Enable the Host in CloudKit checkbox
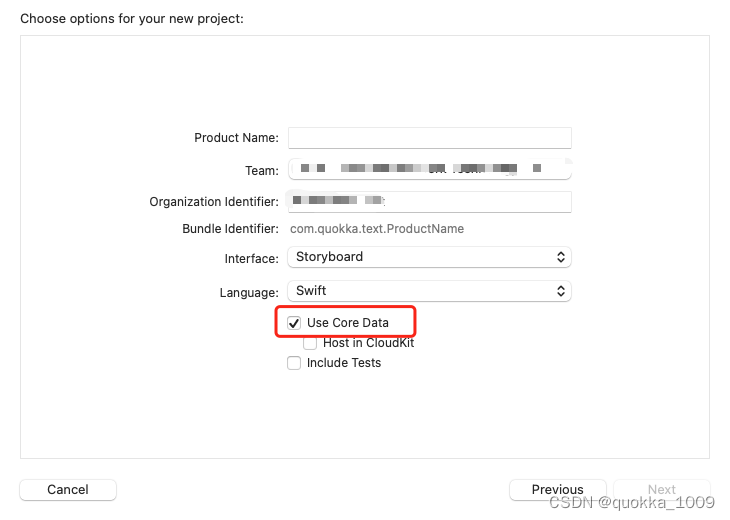The width and height of the screenshot is (730, 520). tap(310, 343)
